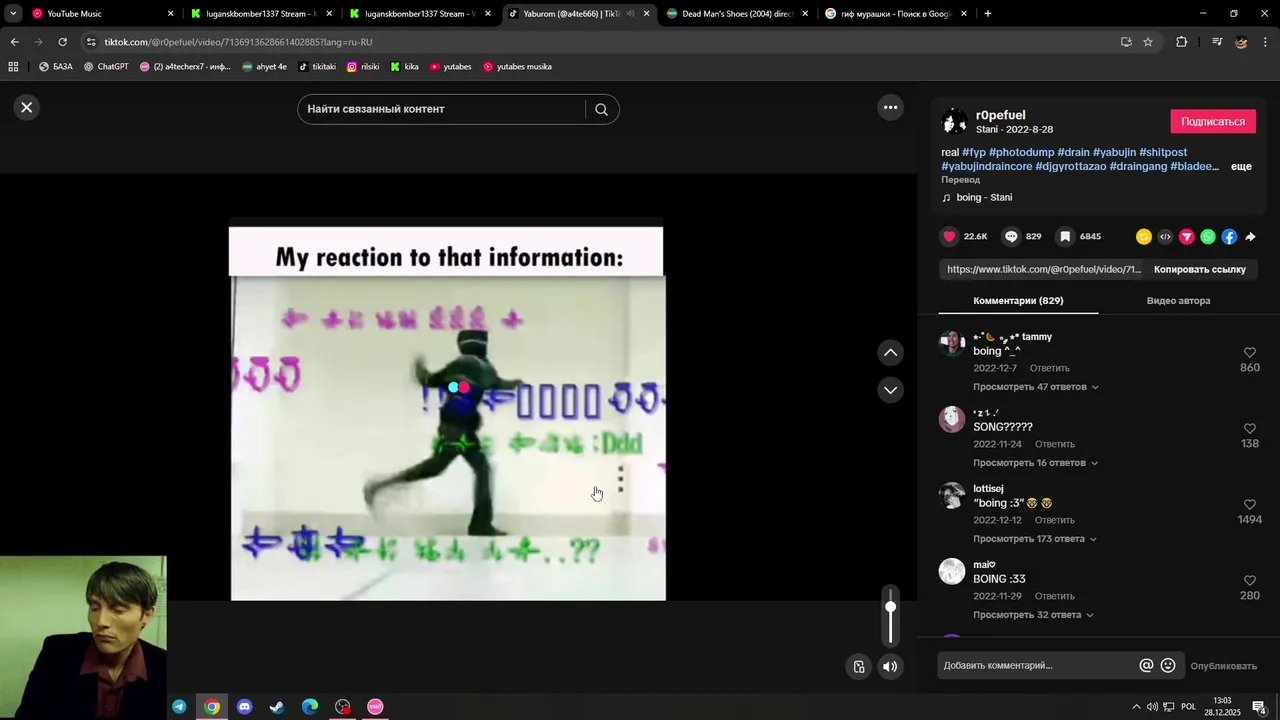1280x720 pixels.
Task: Open r0pefuel's profile avatar
Action: click(955, 122)
